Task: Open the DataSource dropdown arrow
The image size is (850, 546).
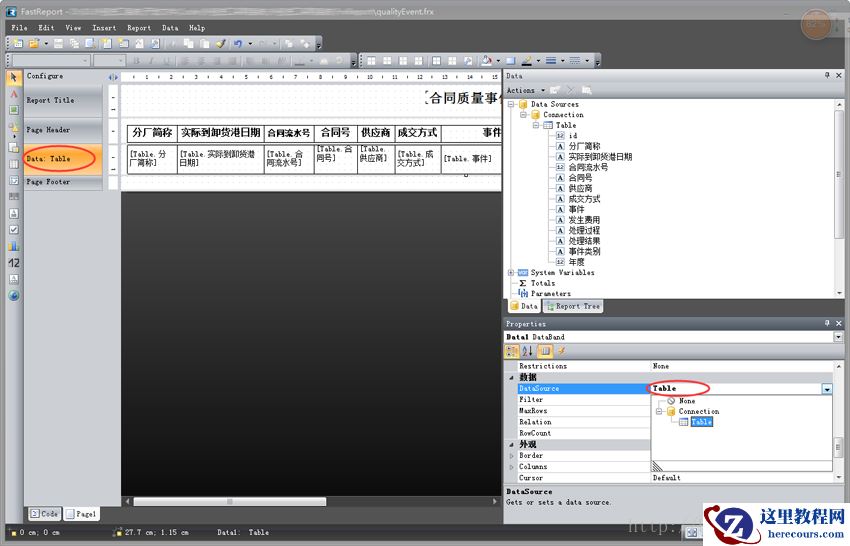Action: coord(826,389)
